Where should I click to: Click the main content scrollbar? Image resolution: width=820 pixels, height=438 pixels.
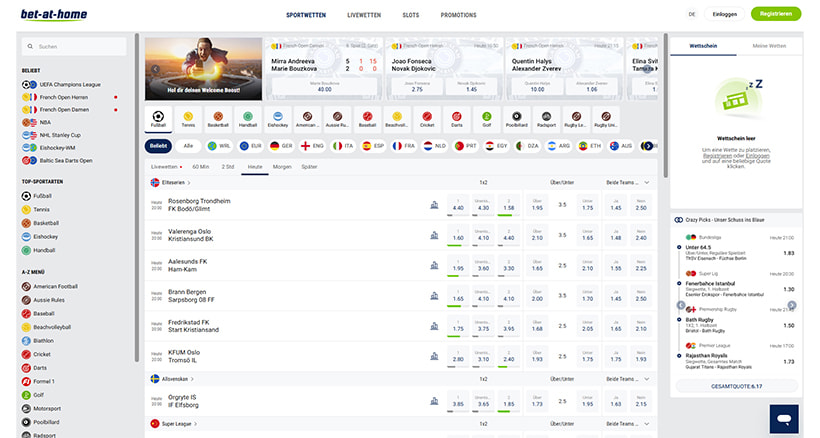tap(666, 106)
